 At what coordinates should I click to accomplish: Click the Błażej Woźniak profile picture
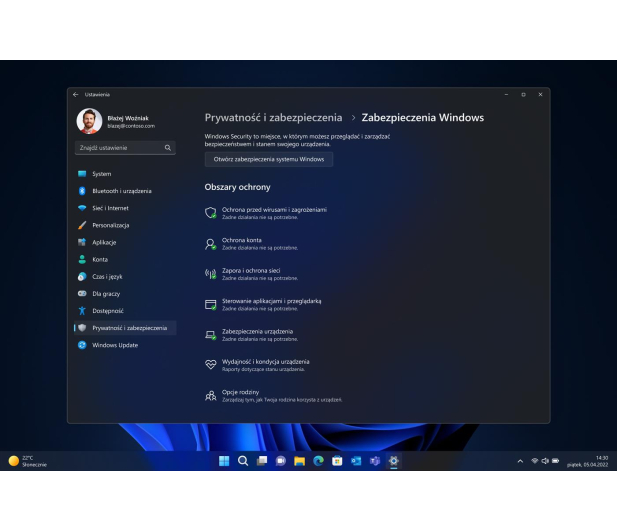pyautogui.click(x=89, y=121)
